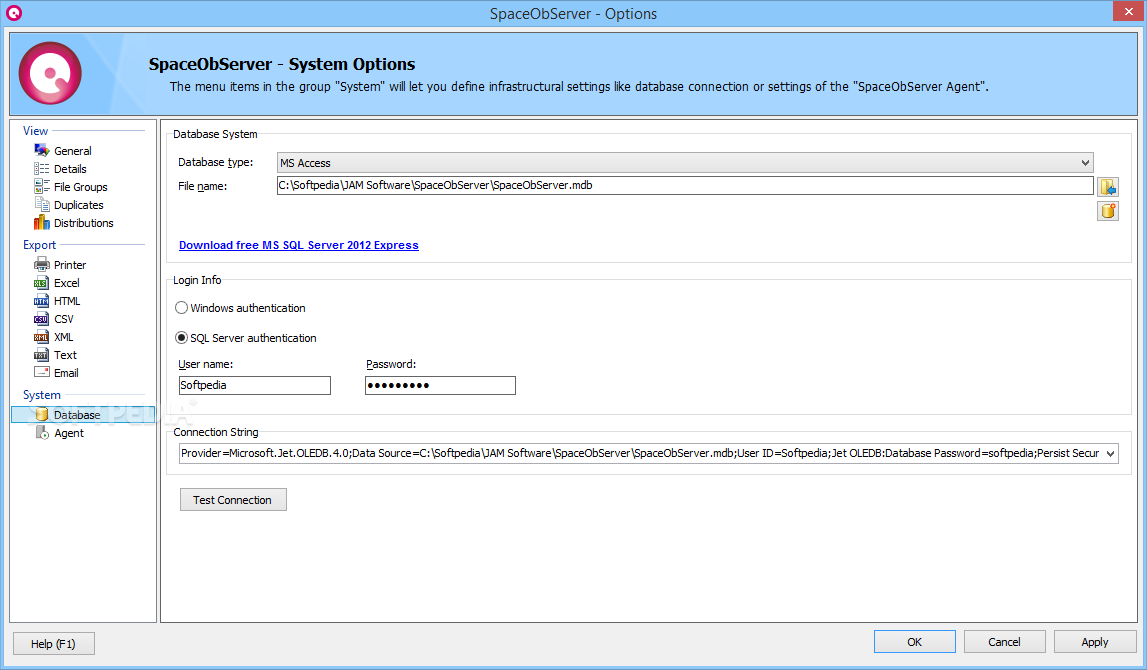Select Windows authentication radio button
1147x670 pixels.
[x=181, y=308]
